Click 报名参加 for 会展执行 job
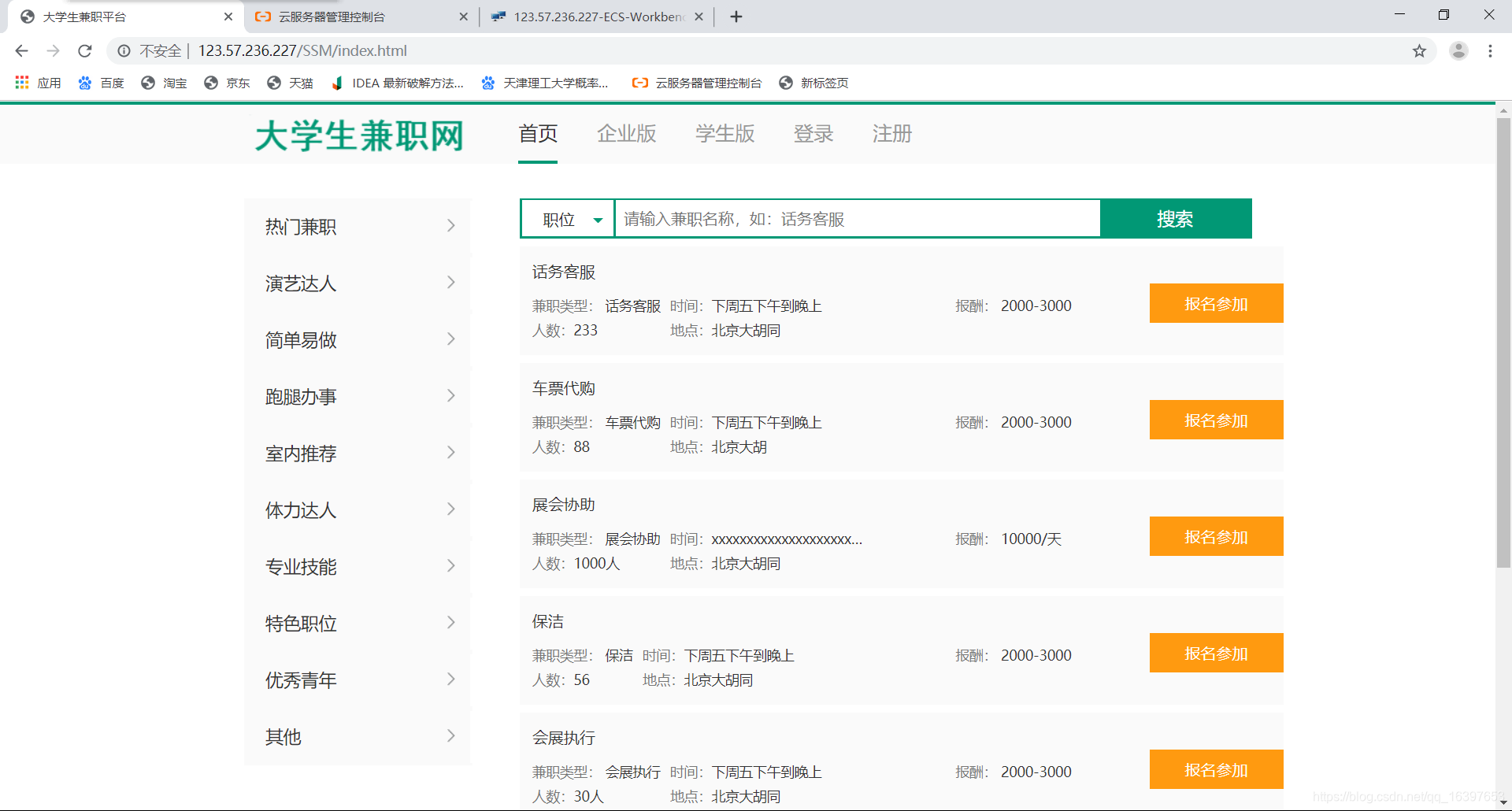 [x=1216, y=769]
